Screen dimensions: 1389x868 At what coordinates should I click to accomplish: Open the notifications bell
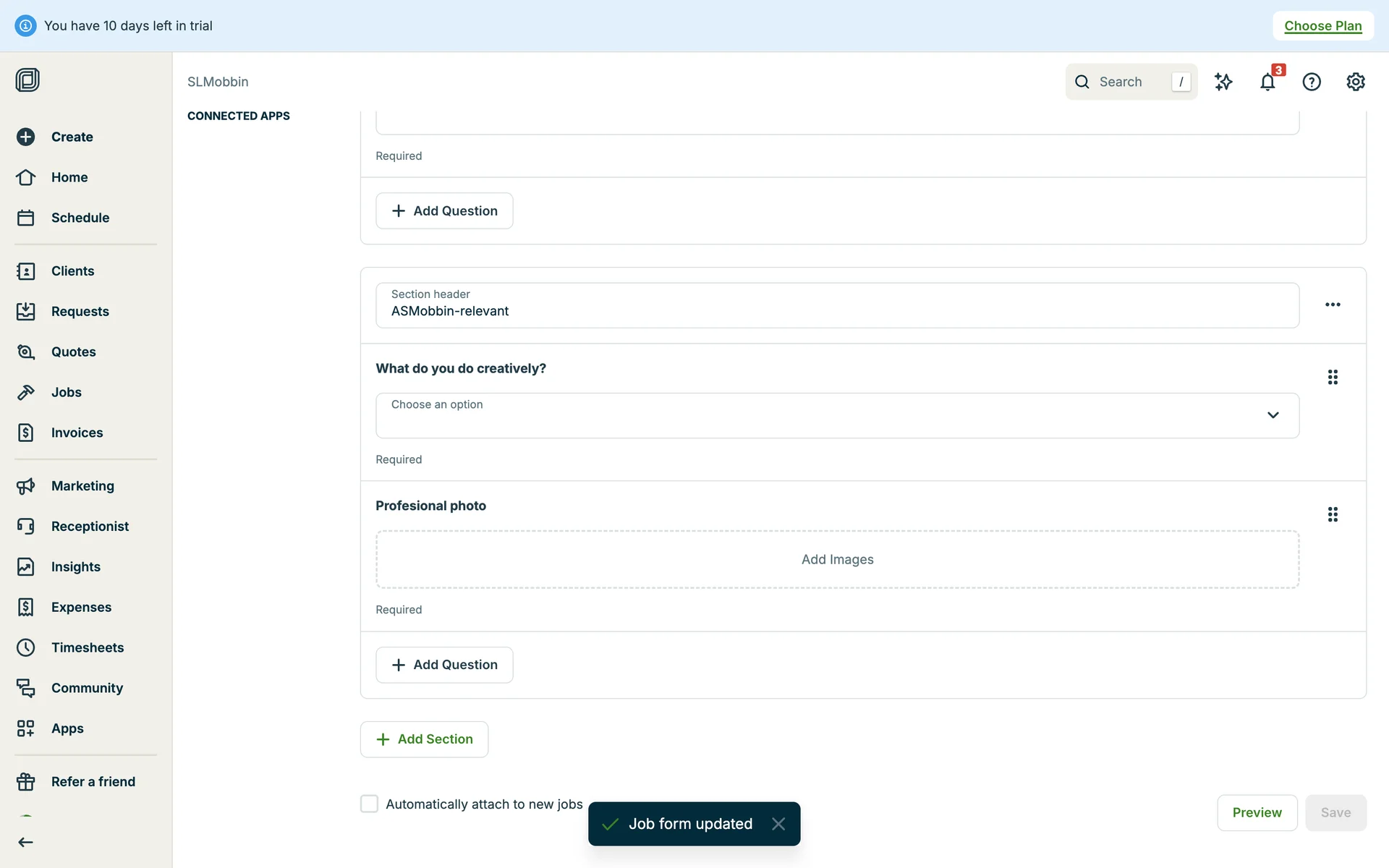coord(1267,82)
